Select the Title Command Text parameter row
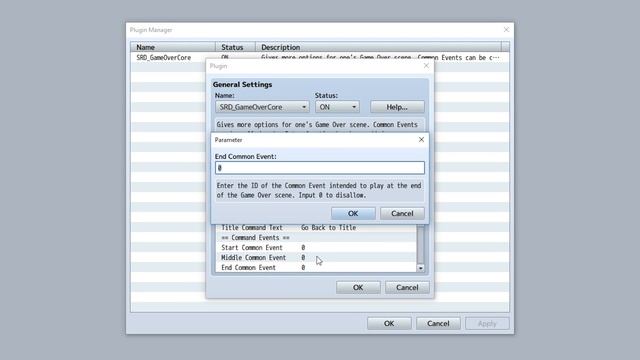This screenshot has width=640, height=360. [x=316, y=228]
